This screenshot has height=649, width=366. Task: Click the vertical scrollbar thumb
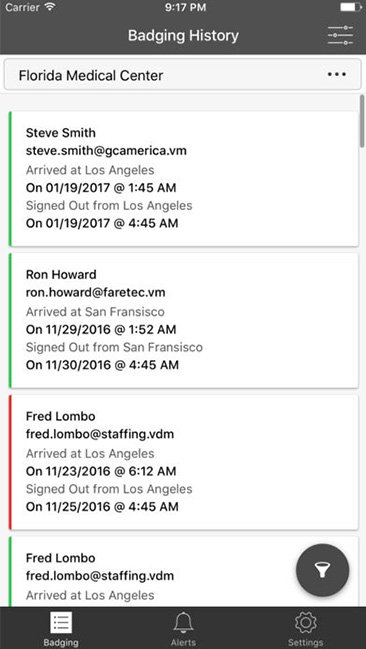coord(362,121)
